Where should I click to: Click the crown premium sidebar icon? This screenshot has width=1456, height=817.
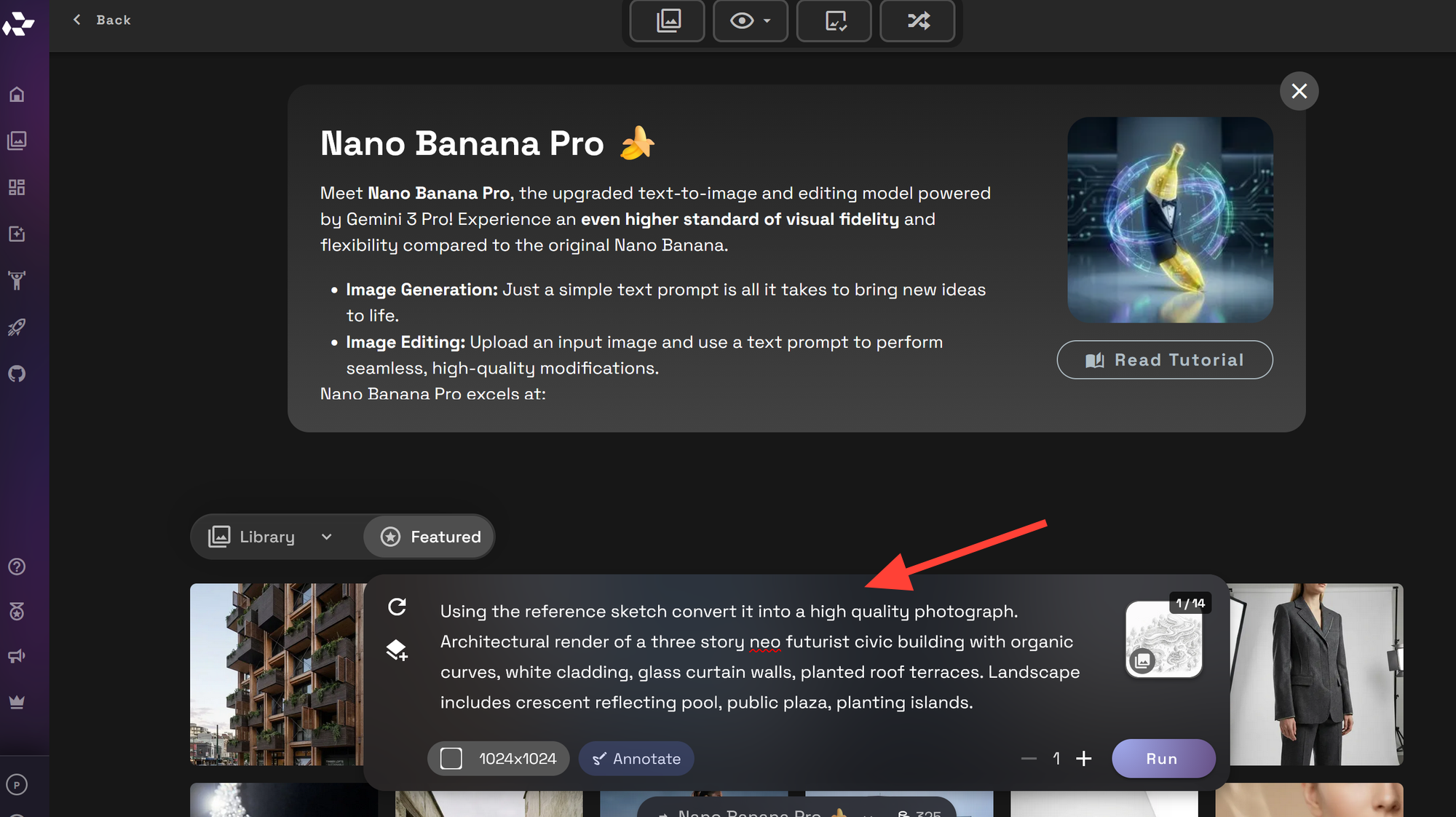pos(17,702)
